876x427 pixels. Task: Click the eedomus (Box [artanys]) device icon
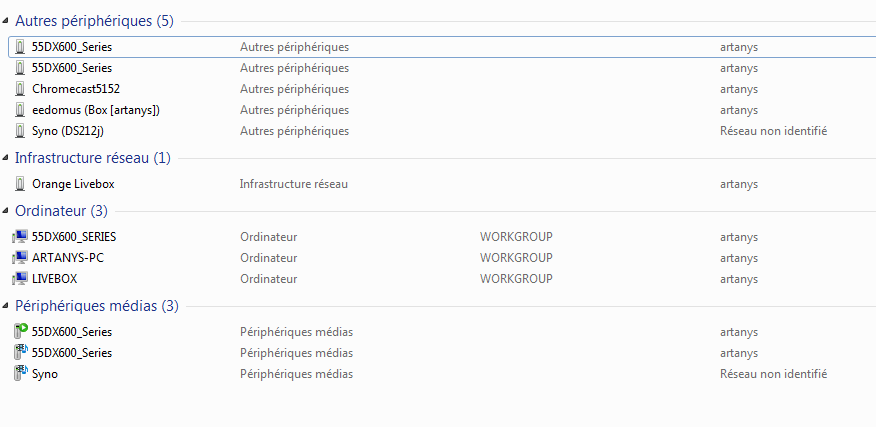[20, 110]
